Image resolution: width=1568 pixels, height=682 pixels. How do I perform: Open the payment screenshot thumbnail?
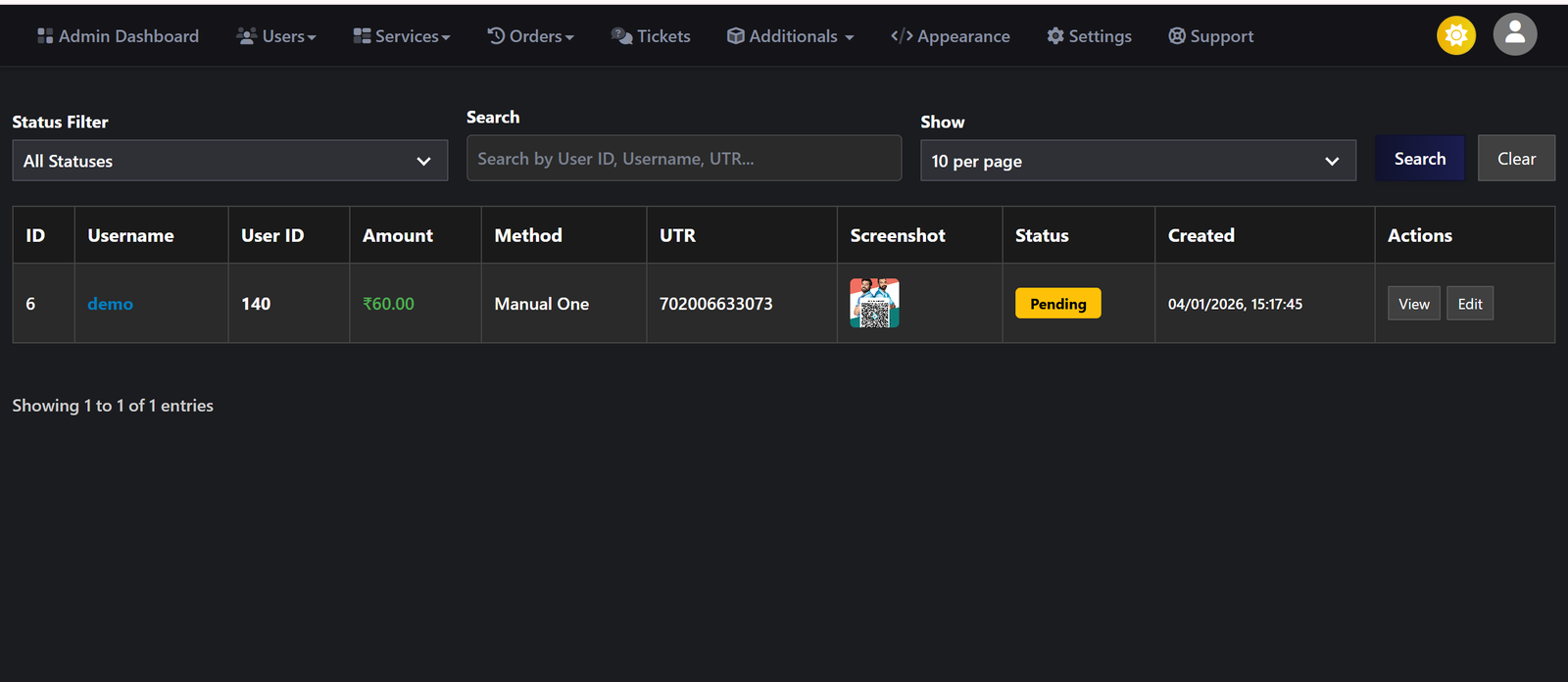coord(874,303)
